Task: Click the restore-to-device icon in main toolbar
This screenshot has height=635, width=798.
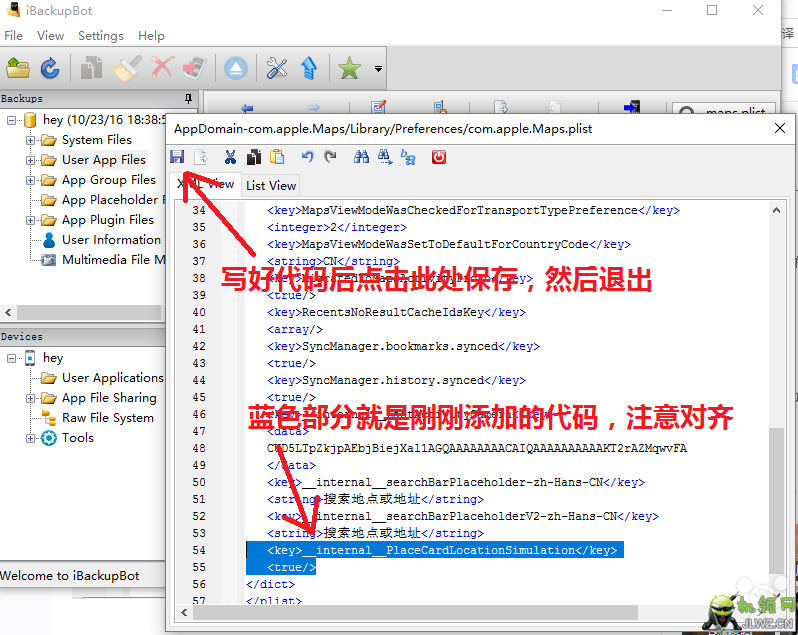Action: tap(194, 68)
